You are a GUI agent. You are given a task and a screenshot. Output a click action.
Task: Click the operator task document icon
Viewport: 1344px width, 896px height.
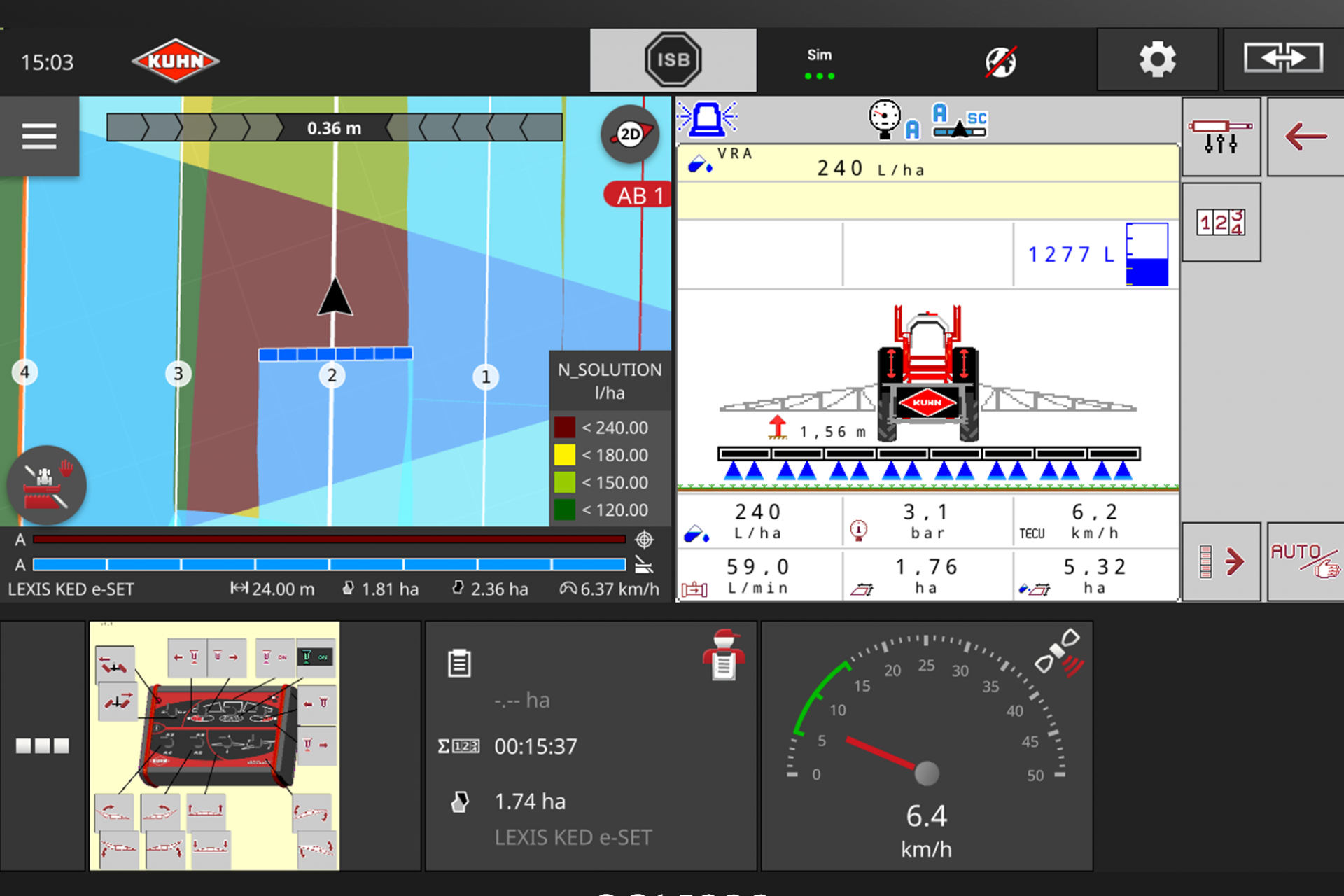pyautogui.click(x=724, y=655)
